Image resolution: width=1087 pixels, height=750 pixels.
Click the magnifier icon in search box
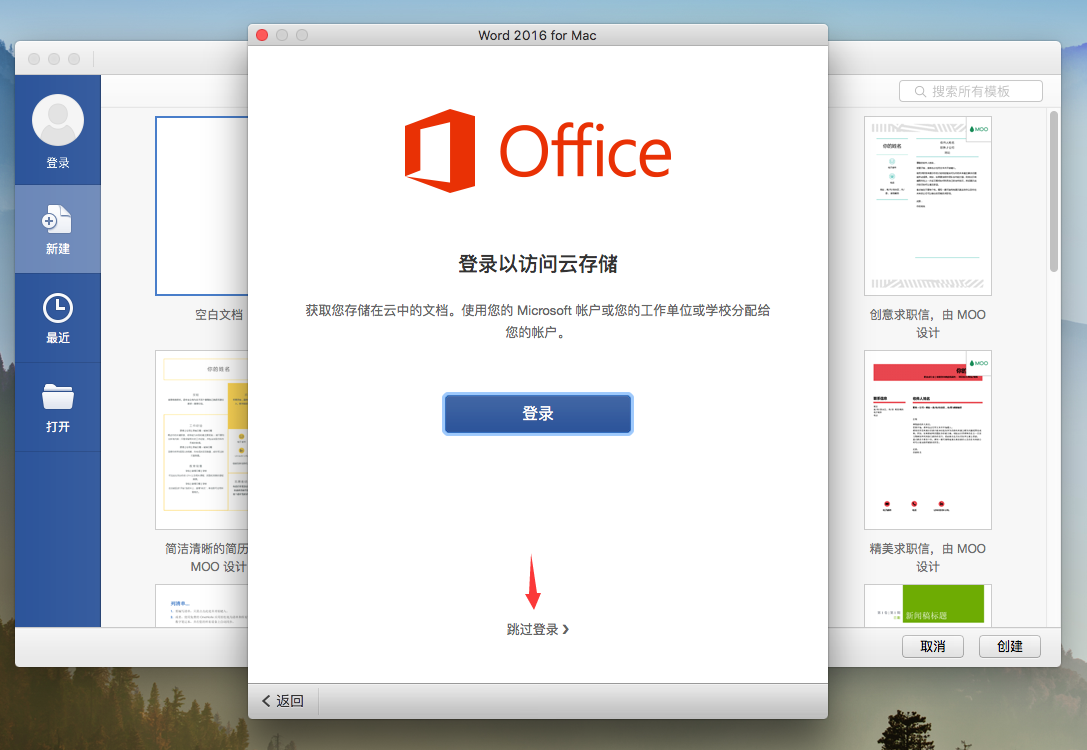pyautogui.click(x=920, y=91)
